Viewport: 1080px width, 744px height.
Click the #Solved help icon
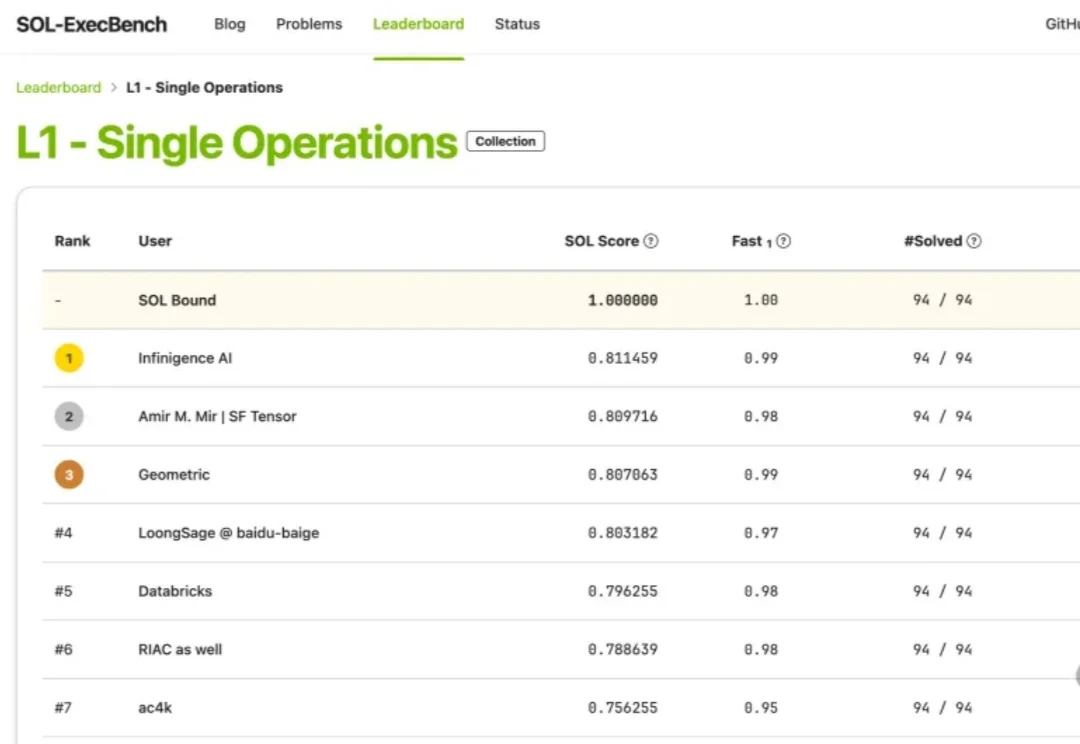pos(974,241)
